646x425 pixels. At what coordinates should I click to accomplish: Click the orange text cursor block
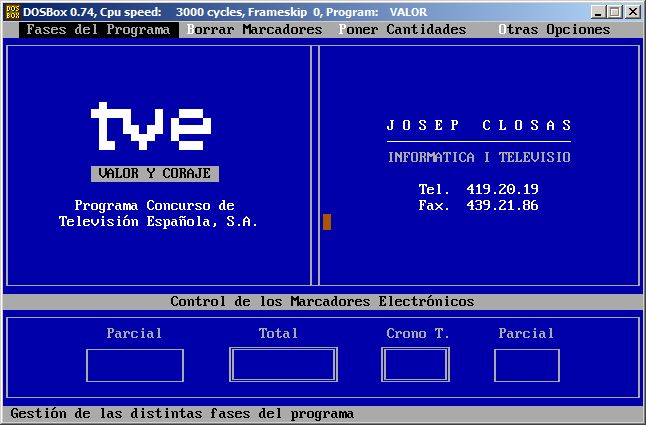(x=326, y=222)
